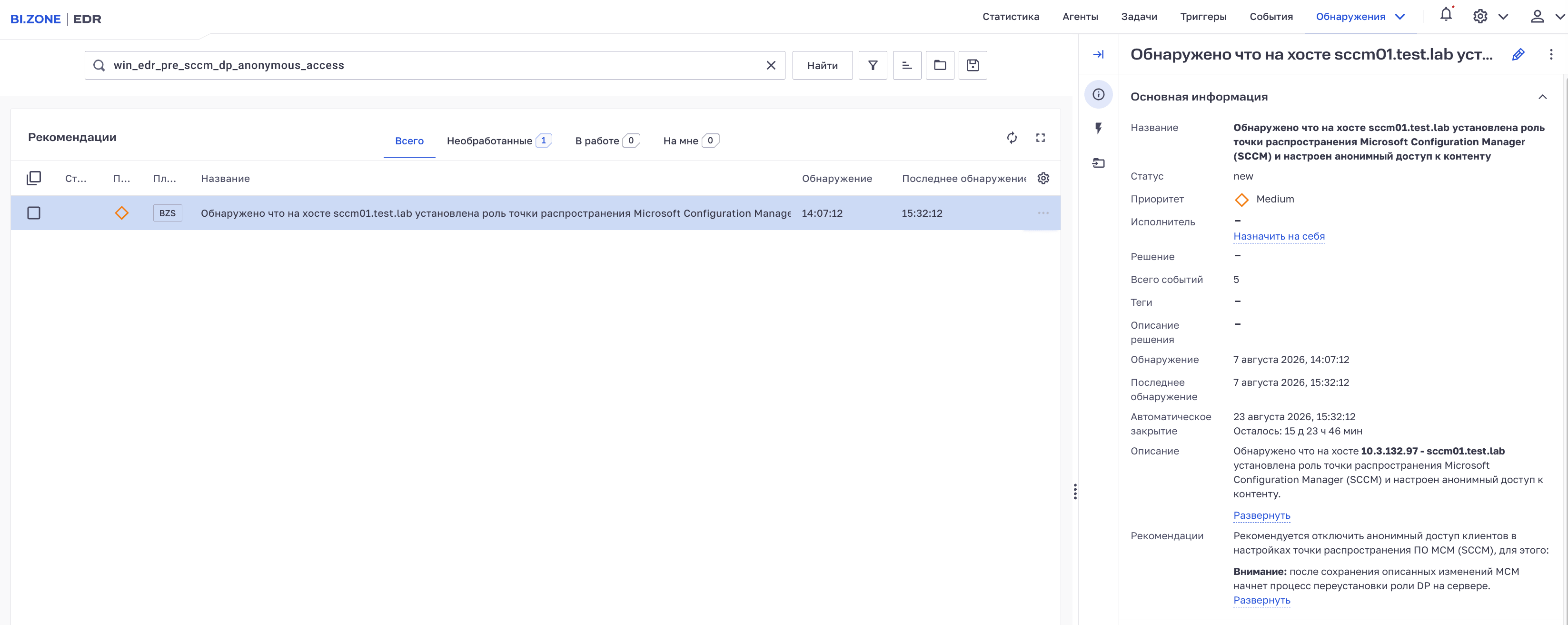The height and width of the screenshot is (625, 1568).
Task: Save the query with the diskette icon
Action: pos(973,65)
